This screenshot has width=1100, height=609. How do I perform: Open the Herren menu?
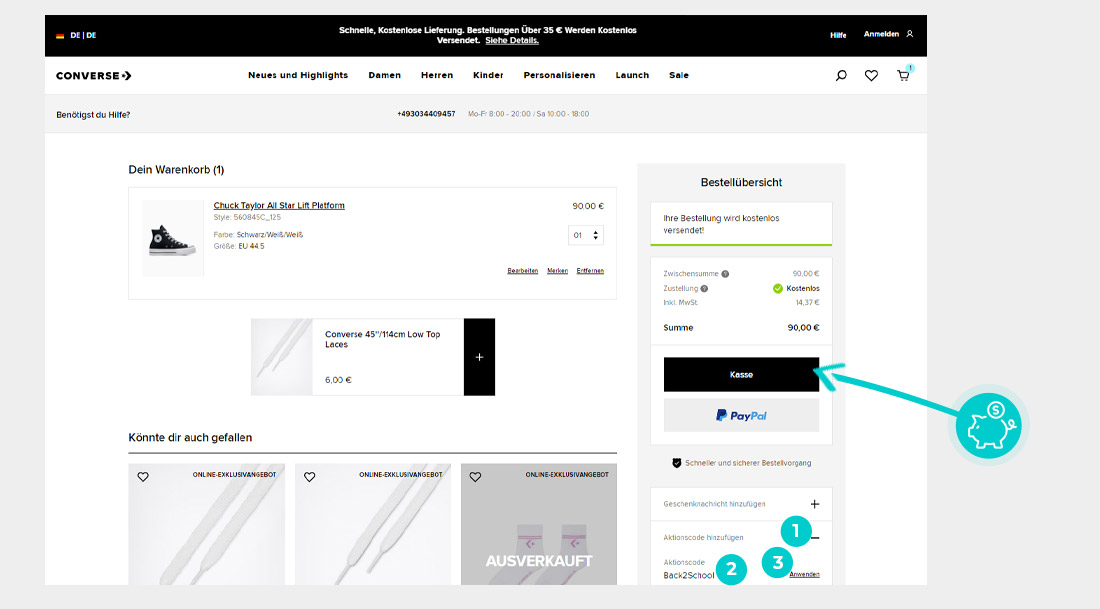(x=437, y=75)
